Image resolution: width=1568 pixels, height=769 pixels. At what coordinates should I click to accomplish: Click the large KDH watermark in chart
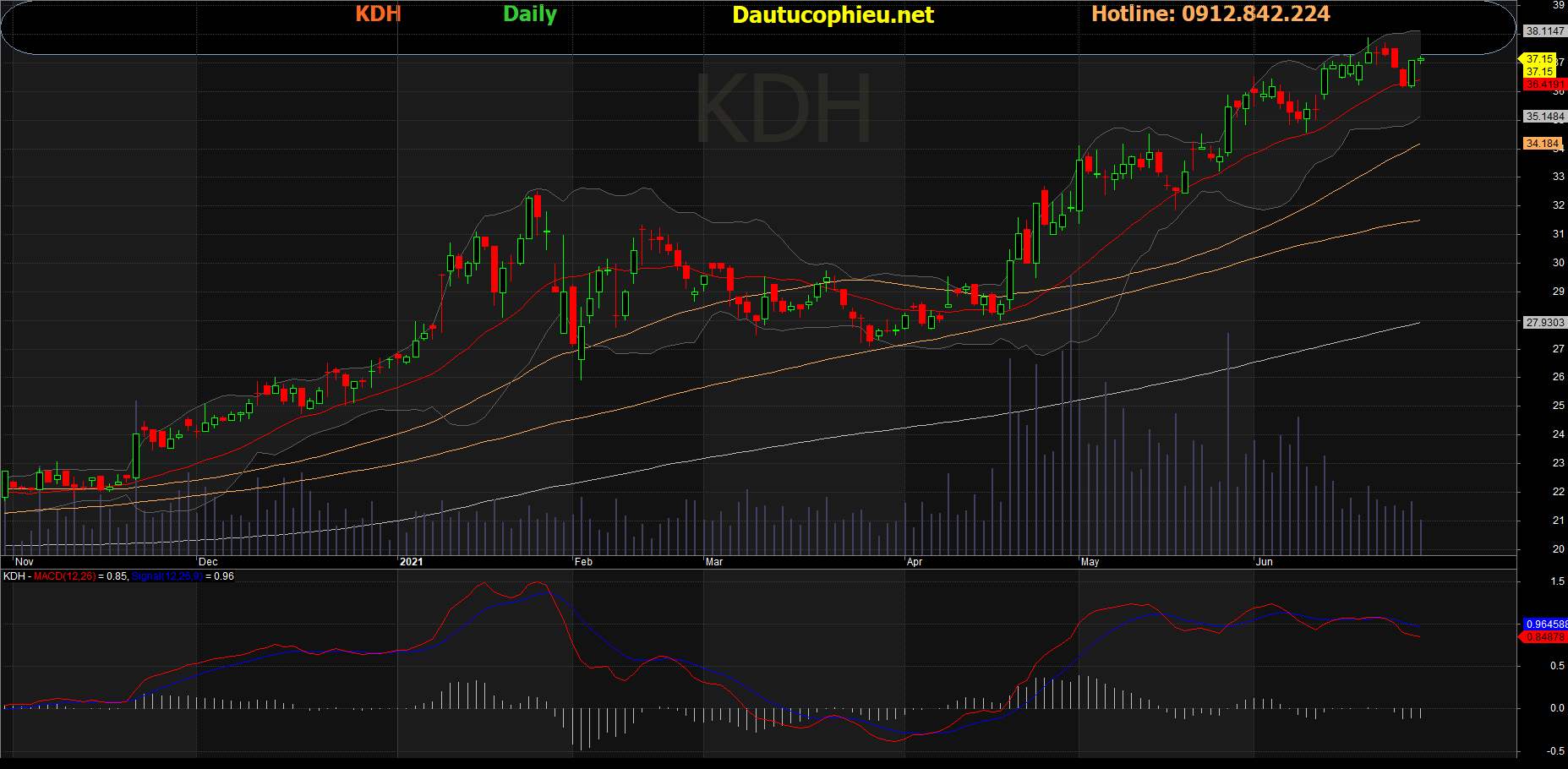point(783,110)
